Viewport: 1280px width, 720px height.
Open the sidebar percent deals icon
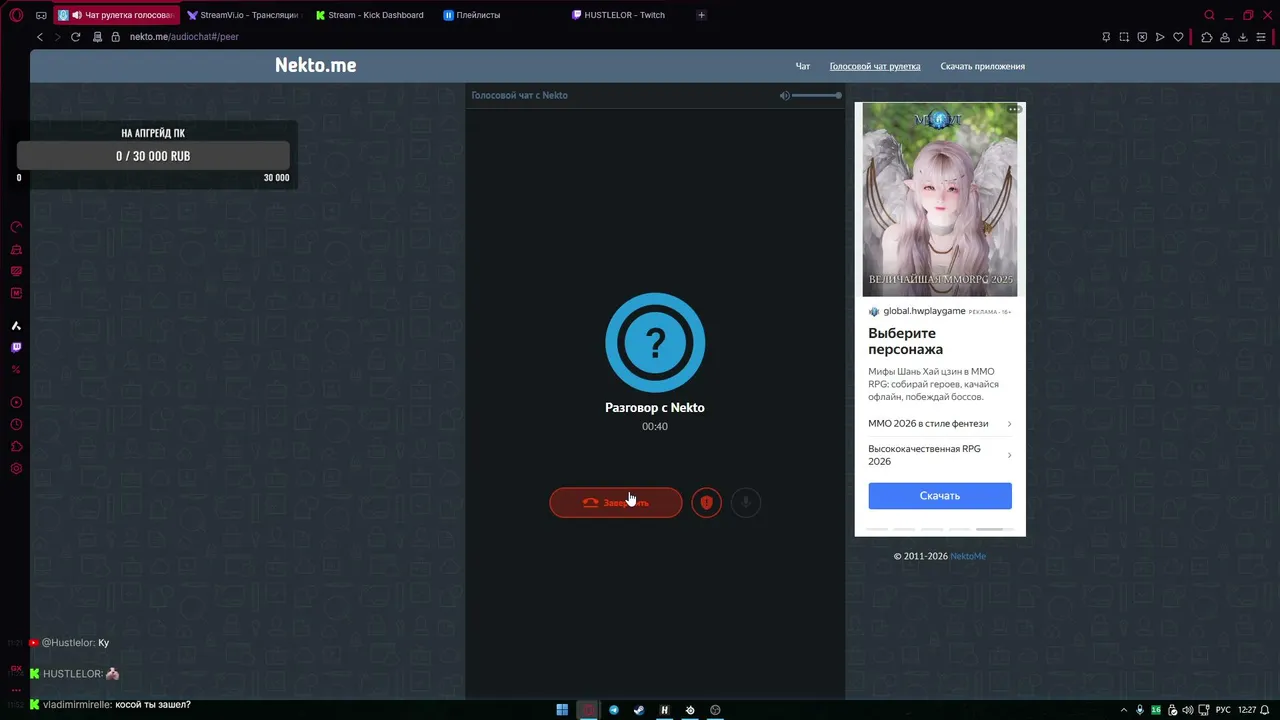16,369
